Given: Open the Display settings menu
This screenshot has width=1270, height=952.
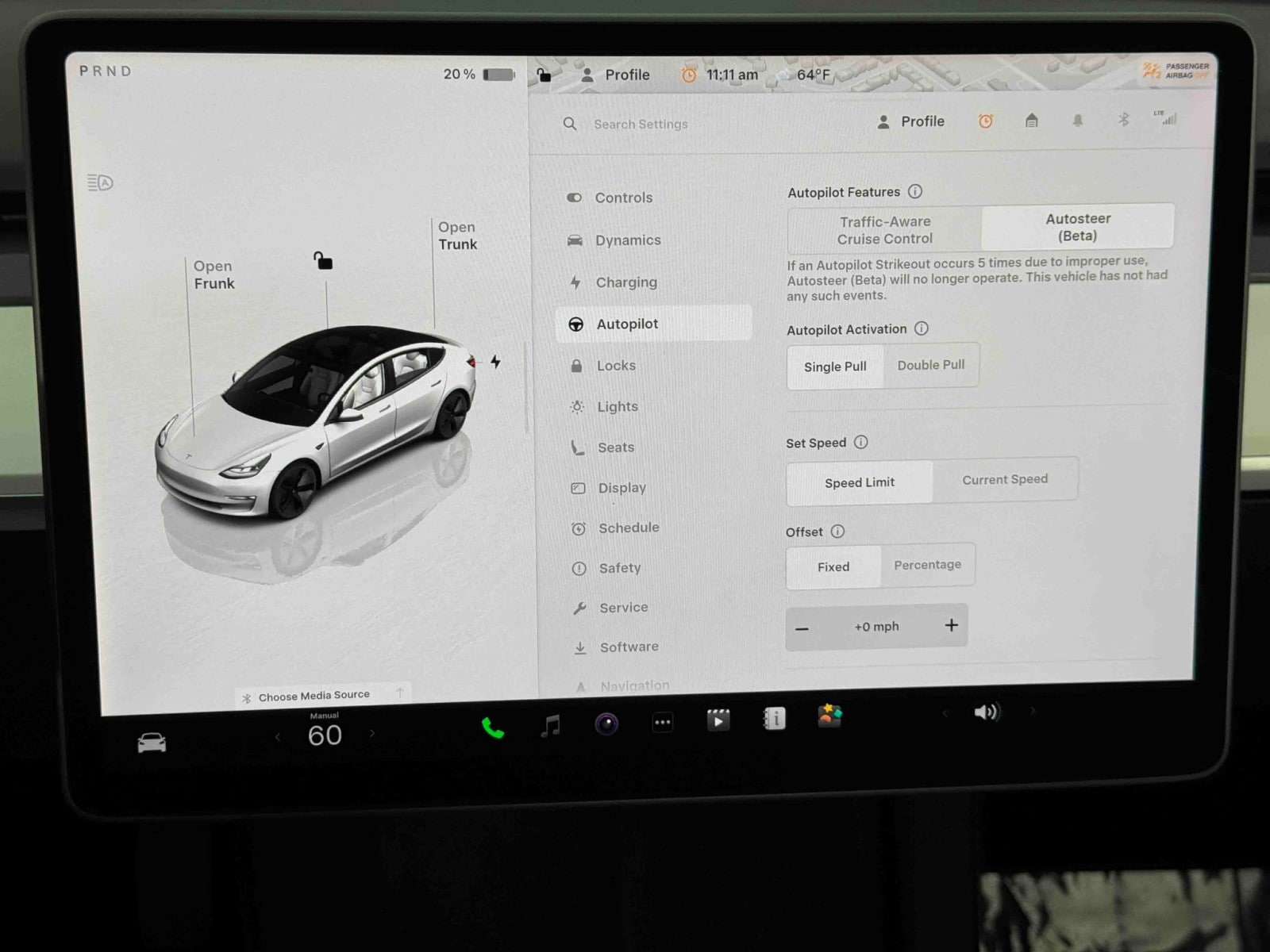Looking at the screenshot, I should point(622,488).
